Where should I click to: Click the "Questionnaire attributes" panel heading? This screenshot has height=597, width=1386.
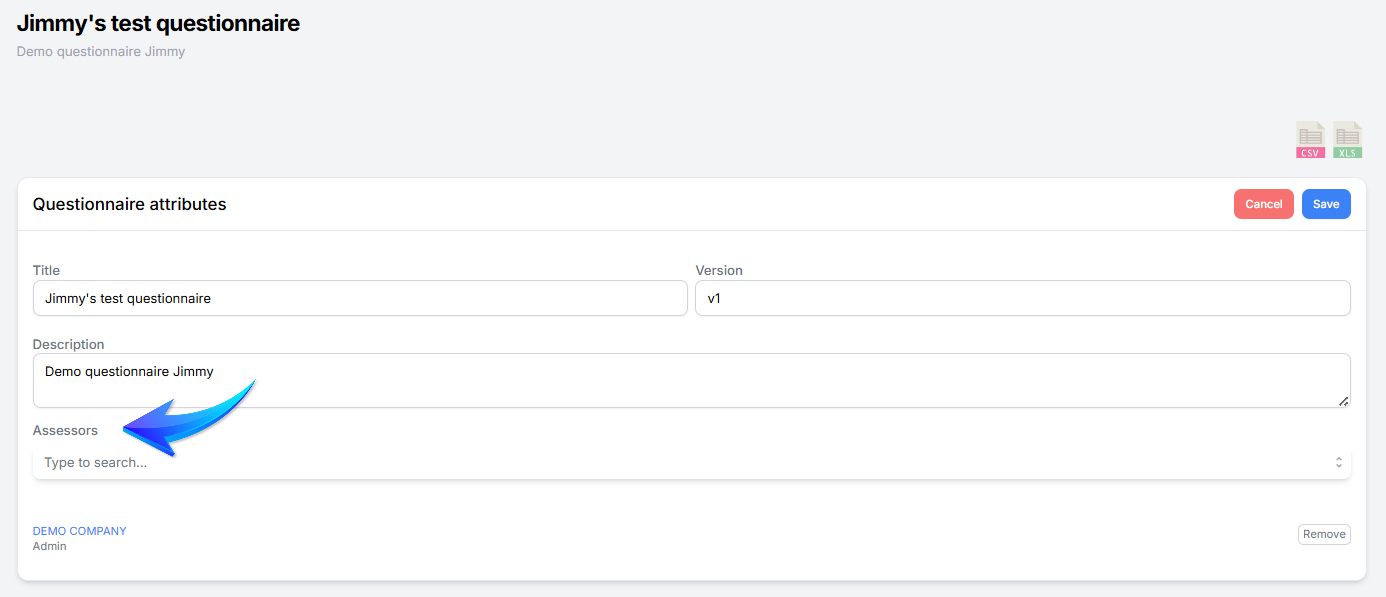click(130, 204)
